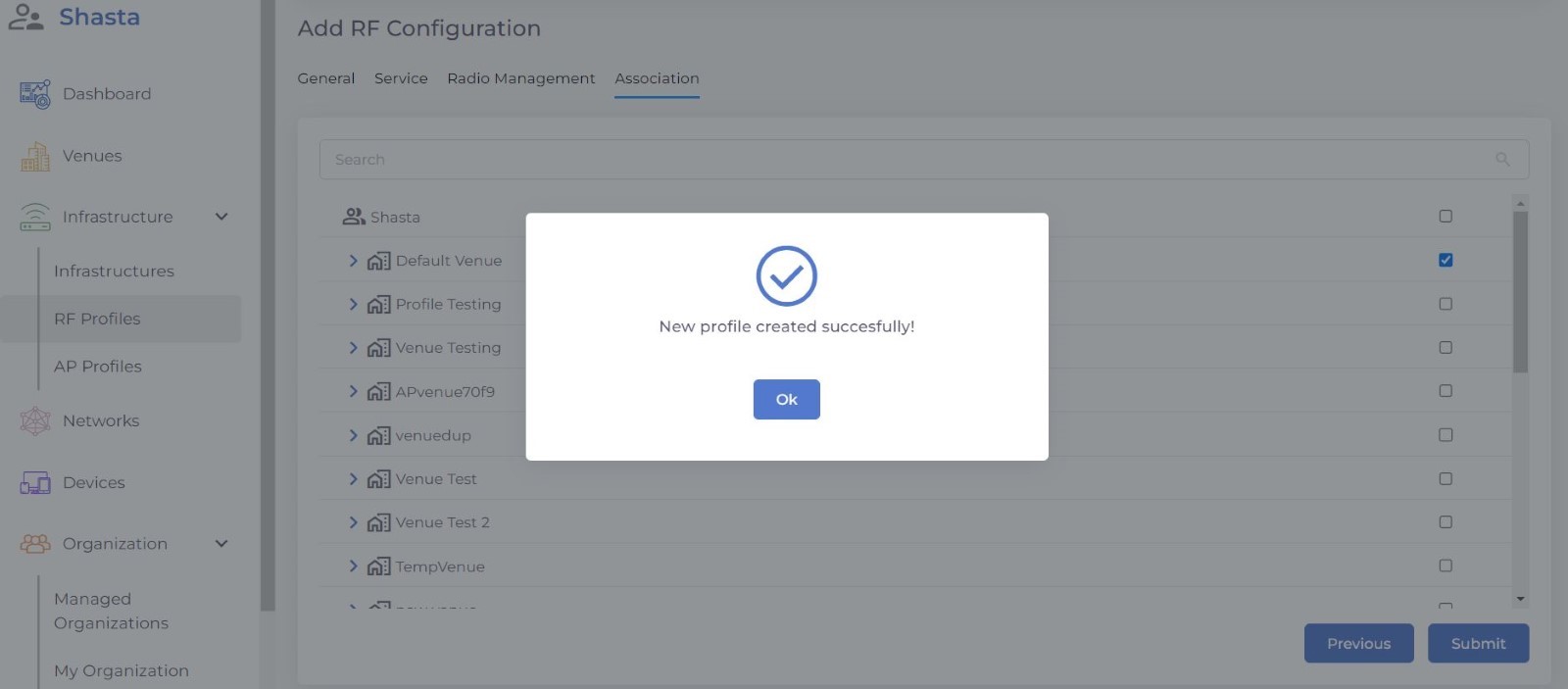This screenshot has width=1568, height=689.
Task: Click the Dashboard icon in sidebar
Action: pos(35,94)
